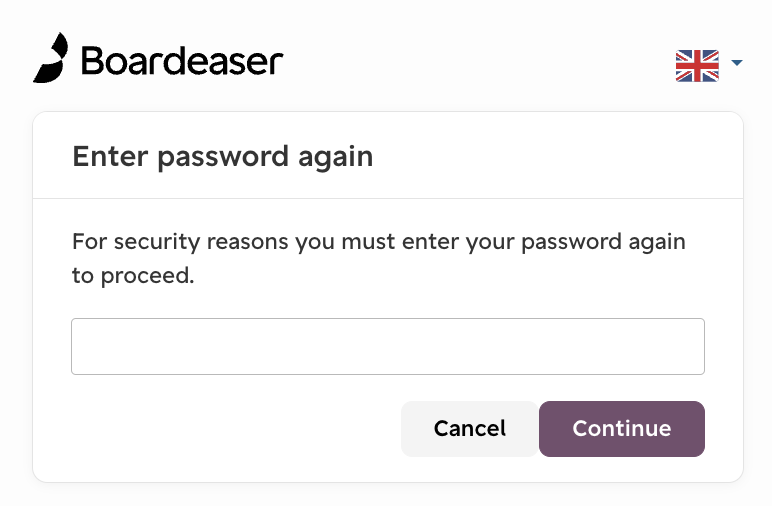Viewport: 772px width, 506px height.
Task: Click the word 'again' in the dialog title
Action: click(336, 158)
